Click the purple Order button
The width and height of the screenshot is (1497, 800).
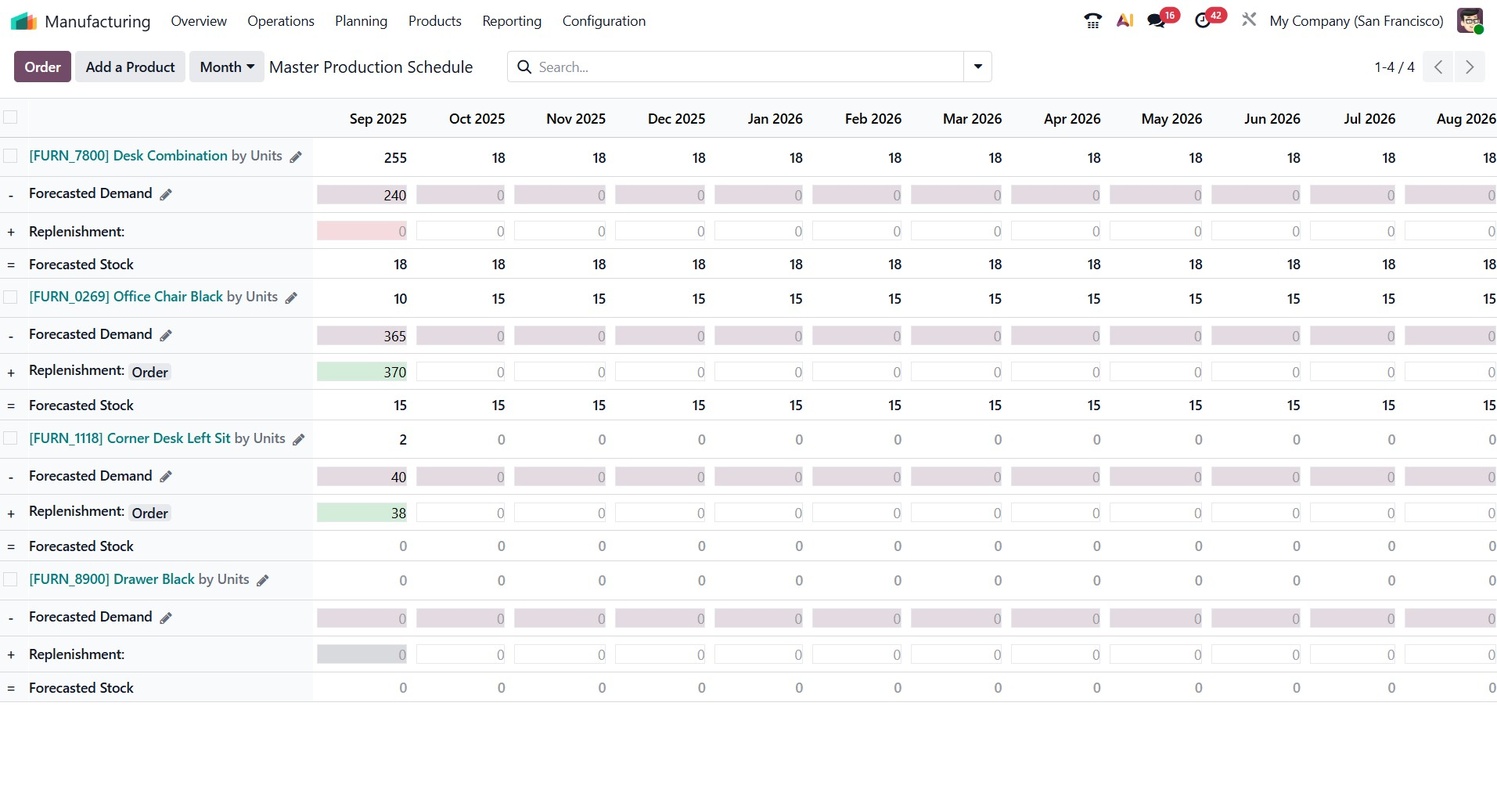(43, 67)
